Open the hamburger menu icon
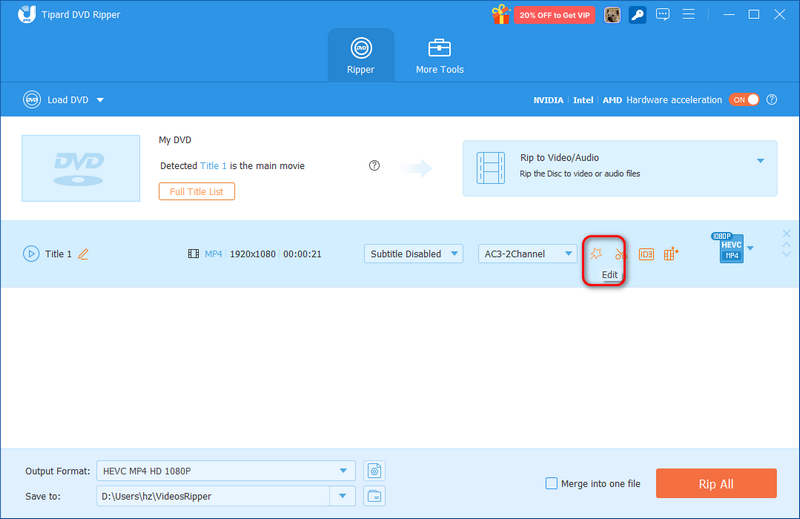This screenshot has width=800, height=519. click(x=688, y=14)
